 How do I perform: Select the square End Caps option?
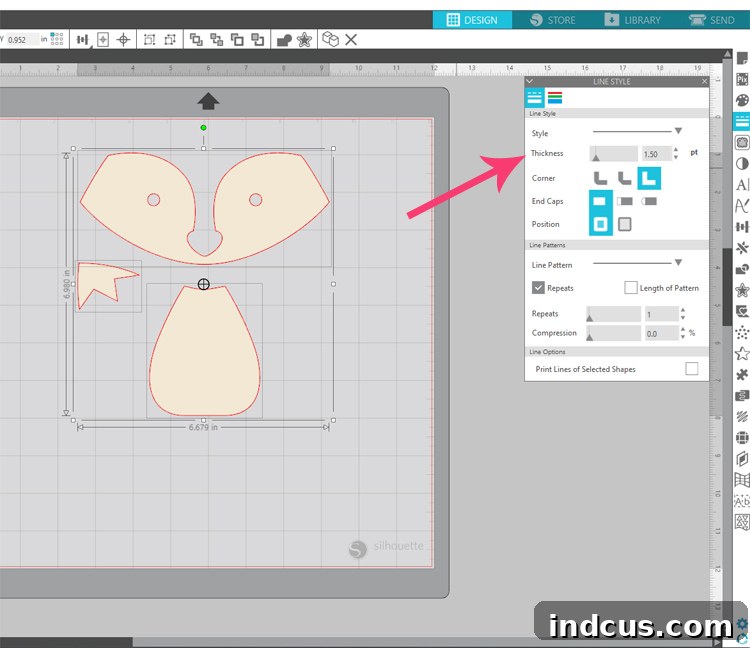click(x=625, y=201)
